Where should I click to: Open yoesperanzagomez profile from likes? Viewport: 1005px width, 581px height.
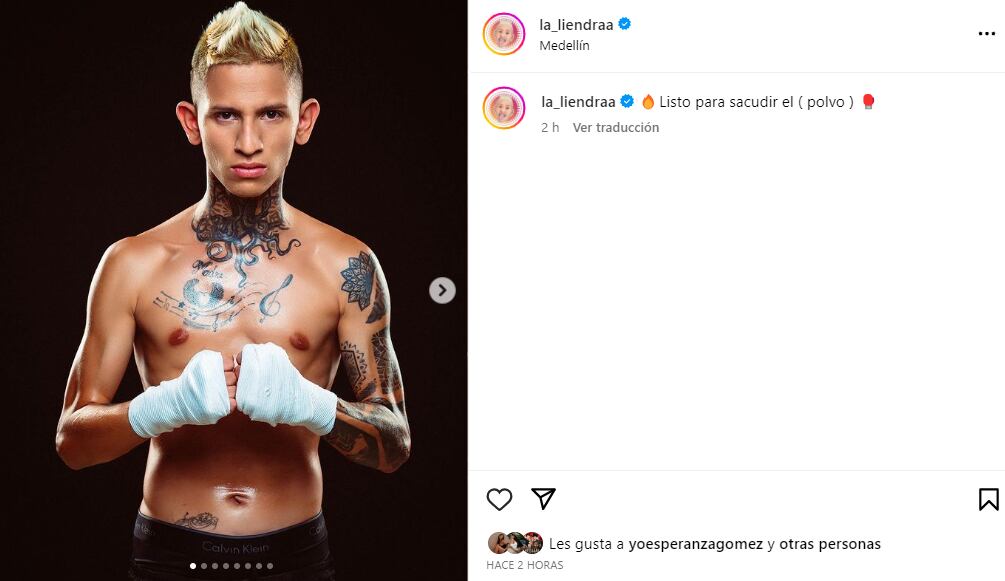695,544
